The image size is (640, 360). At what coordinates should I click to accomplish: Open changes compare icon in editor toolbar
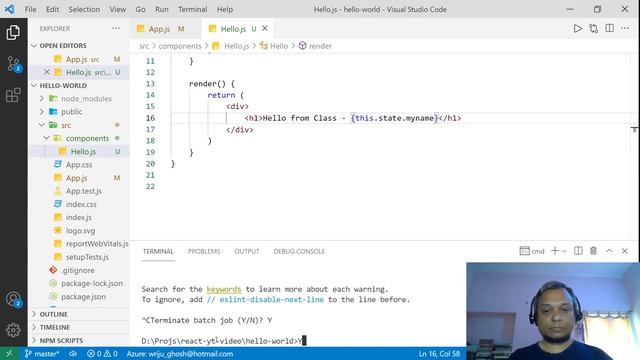click(x=593, y=29)
